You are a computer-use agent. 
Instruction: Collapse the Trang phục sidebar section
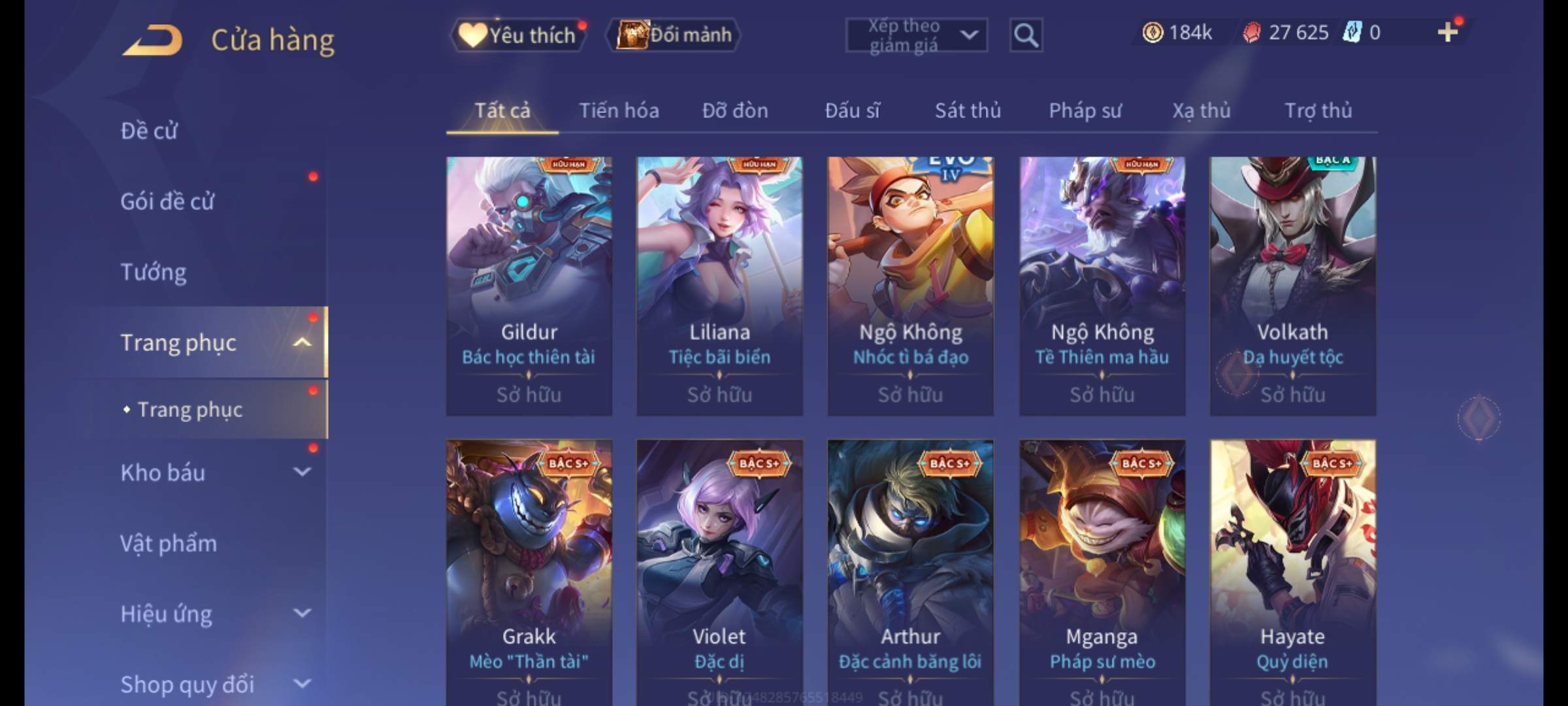click(x=302, y=342)
